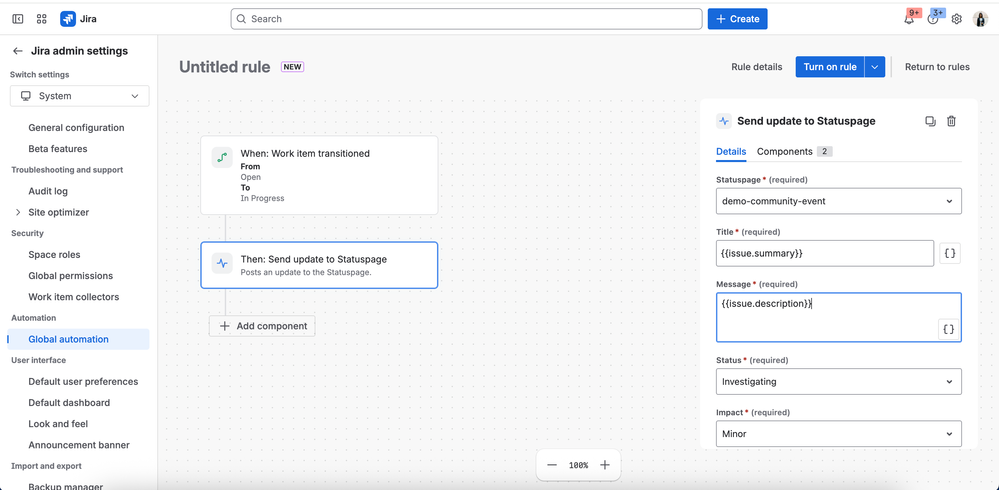Select the When: Work item transitioned card
Image resolution: width=999 pixels, height=490 pixels.
pyautogui.click(x=319, y=175)
